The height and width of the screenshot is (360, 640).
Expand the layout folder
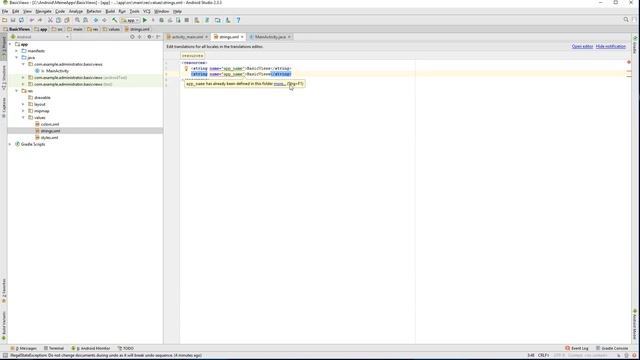23,104
